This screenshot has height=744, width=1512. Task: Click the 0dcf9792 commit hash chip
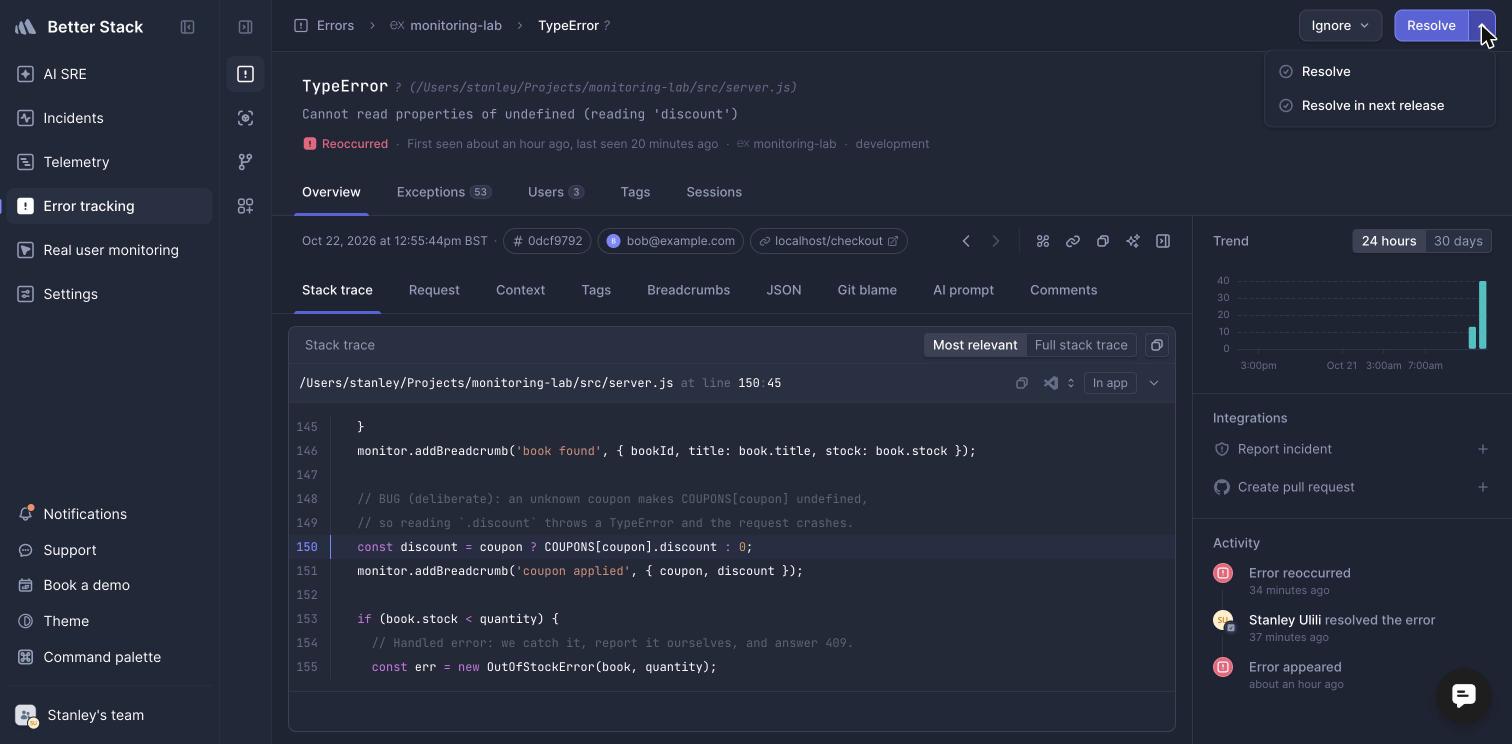[x=546, y=241]
